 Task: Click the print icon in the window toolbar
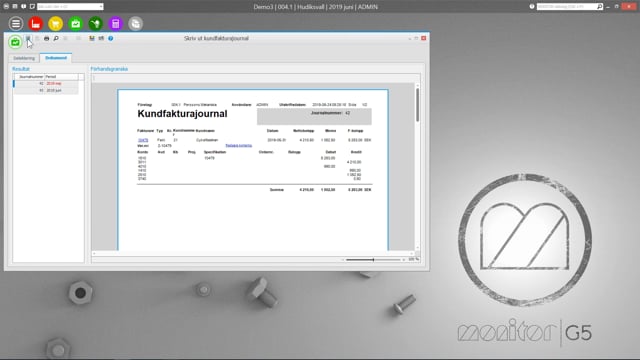click(47, 38)
